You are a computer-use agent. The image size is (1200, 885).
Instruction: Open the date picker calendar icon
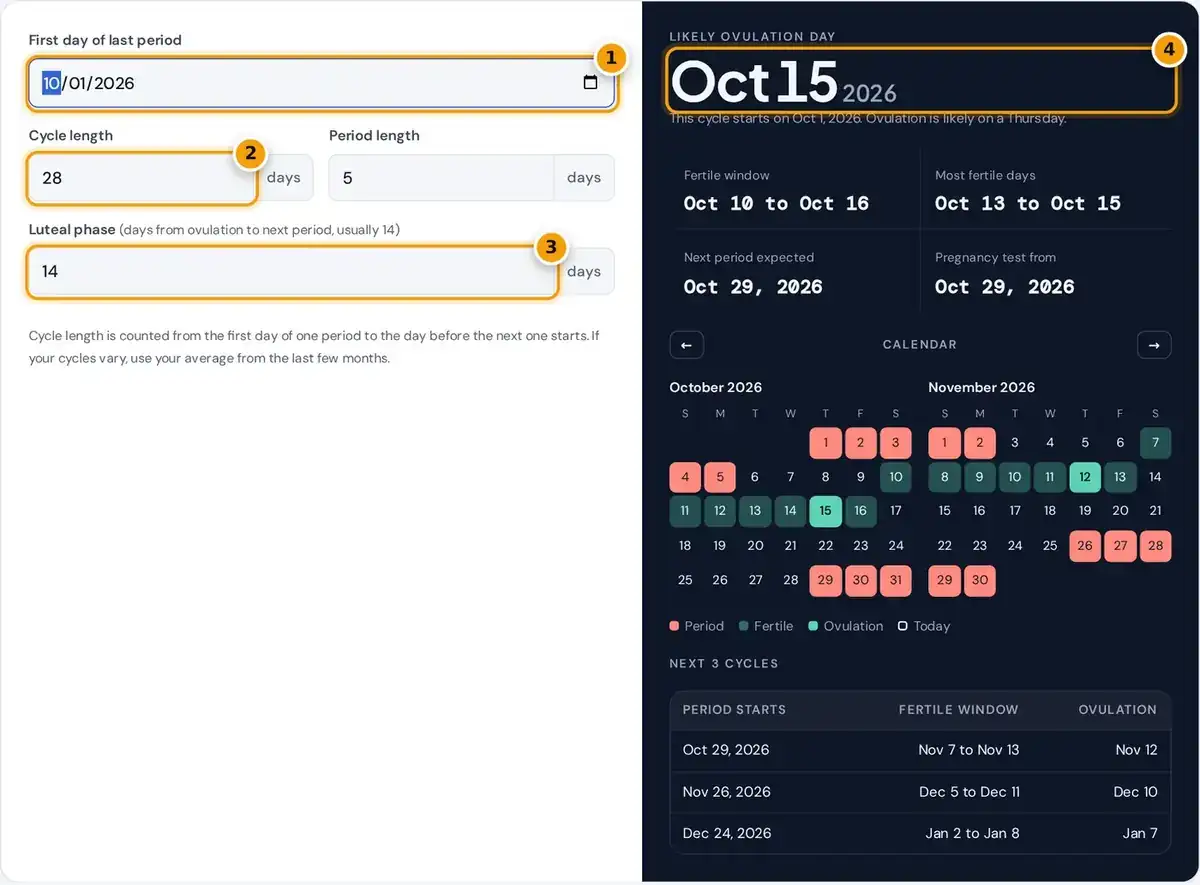pos(590,83)
